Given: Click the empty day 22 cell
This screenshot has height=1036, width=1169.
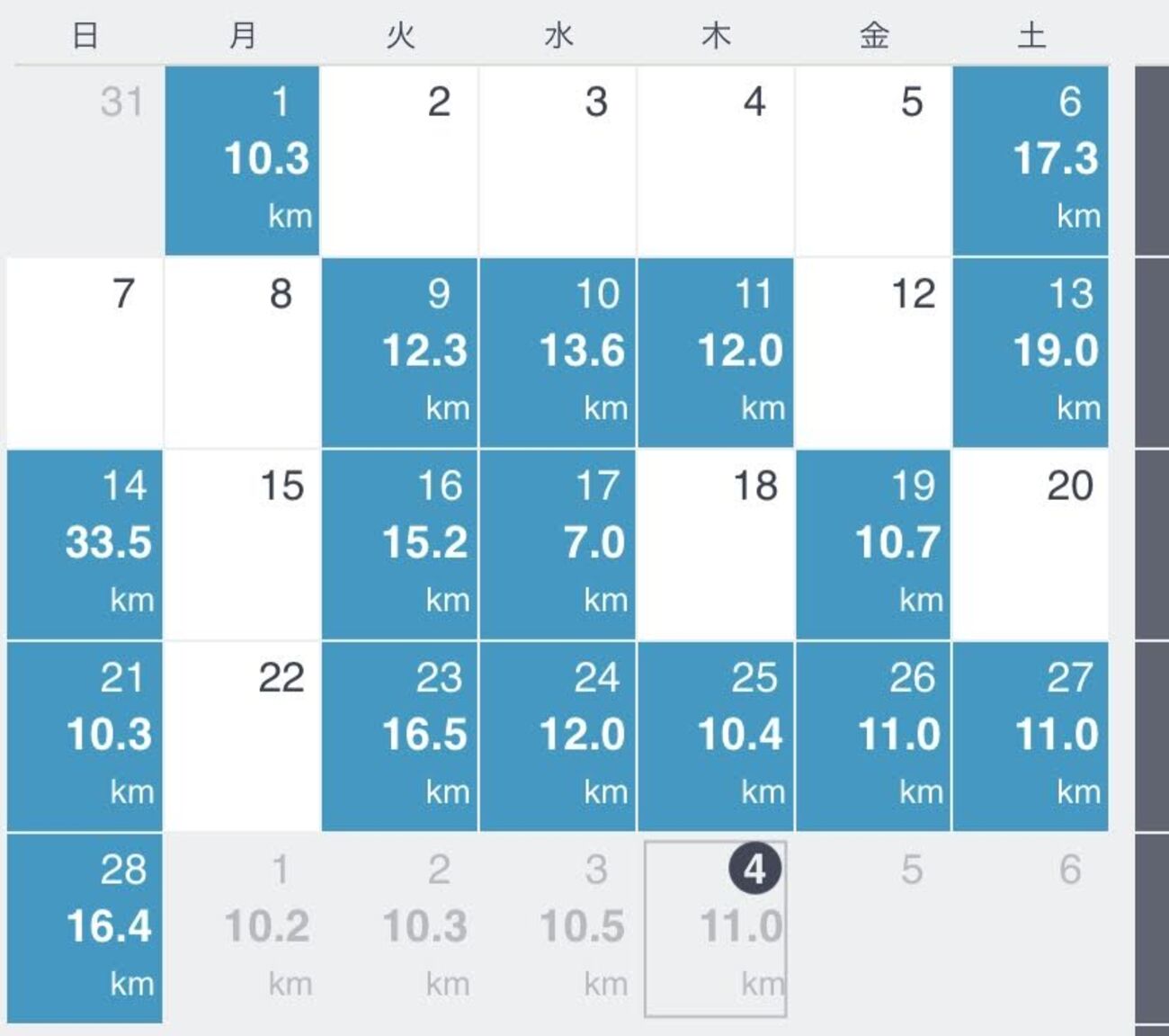Looking at the screenshot, I should pyautogui.click(x=243, y=736).
